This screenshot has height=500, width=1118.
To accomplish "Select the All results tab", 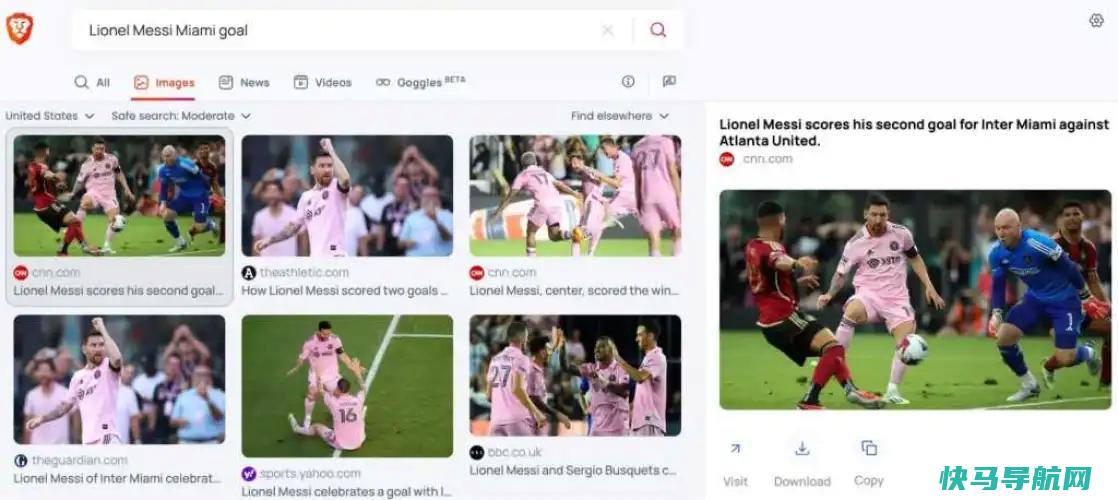I will click(92, 83).
